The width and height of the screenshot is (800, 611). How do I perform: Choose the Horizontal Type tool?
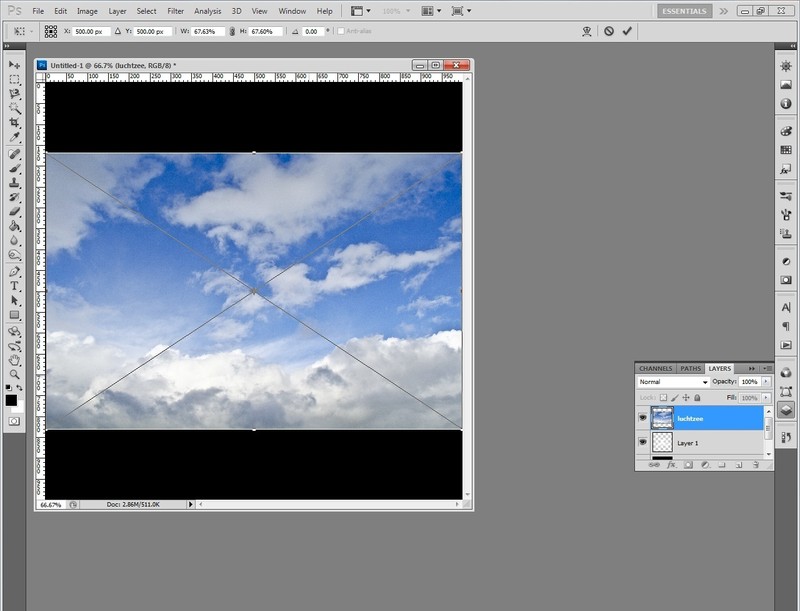point(14,285)
